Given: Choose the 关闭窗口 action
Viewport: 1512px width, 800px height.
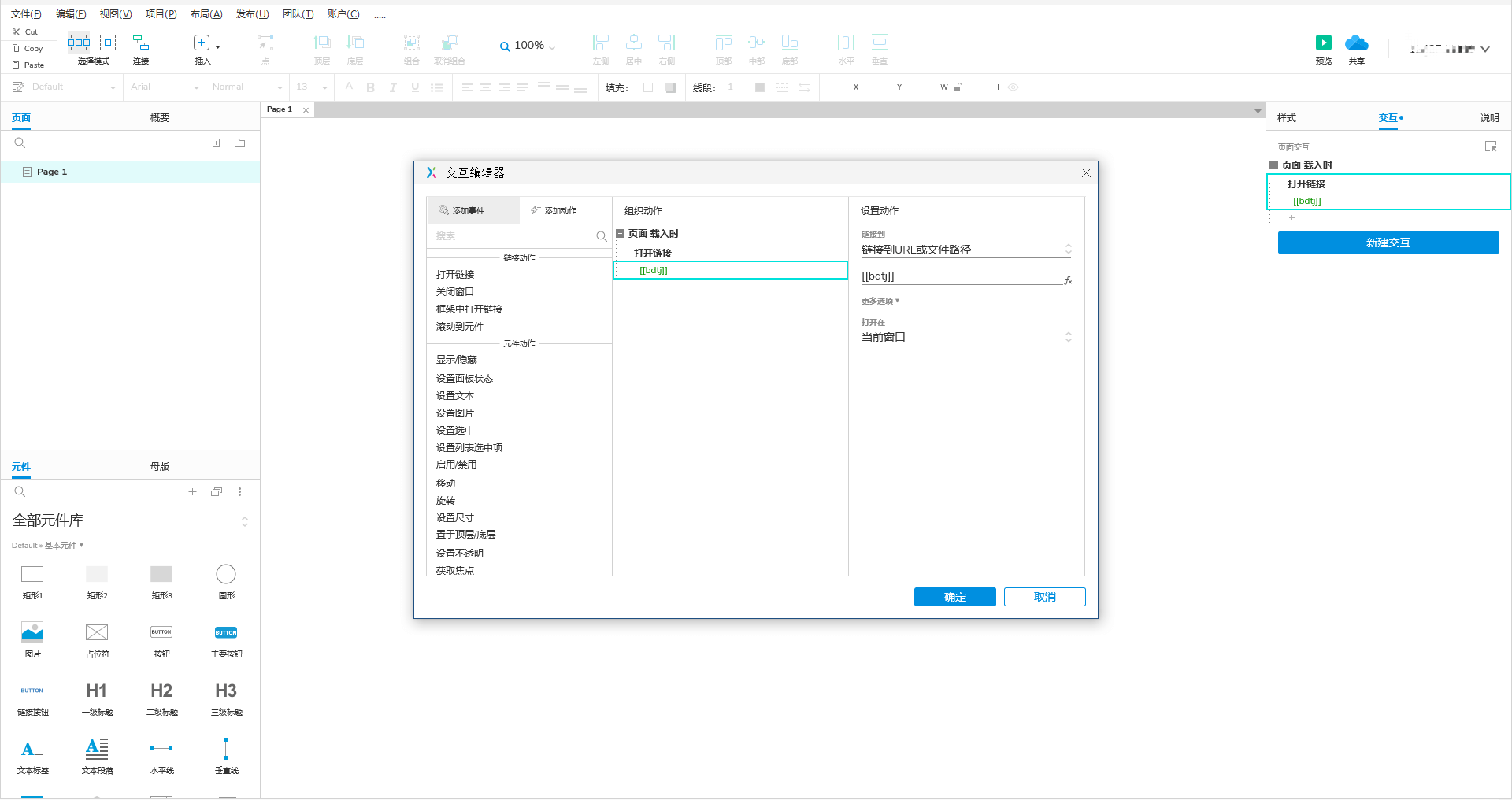Looking at the screenshot, I should 455,292.
